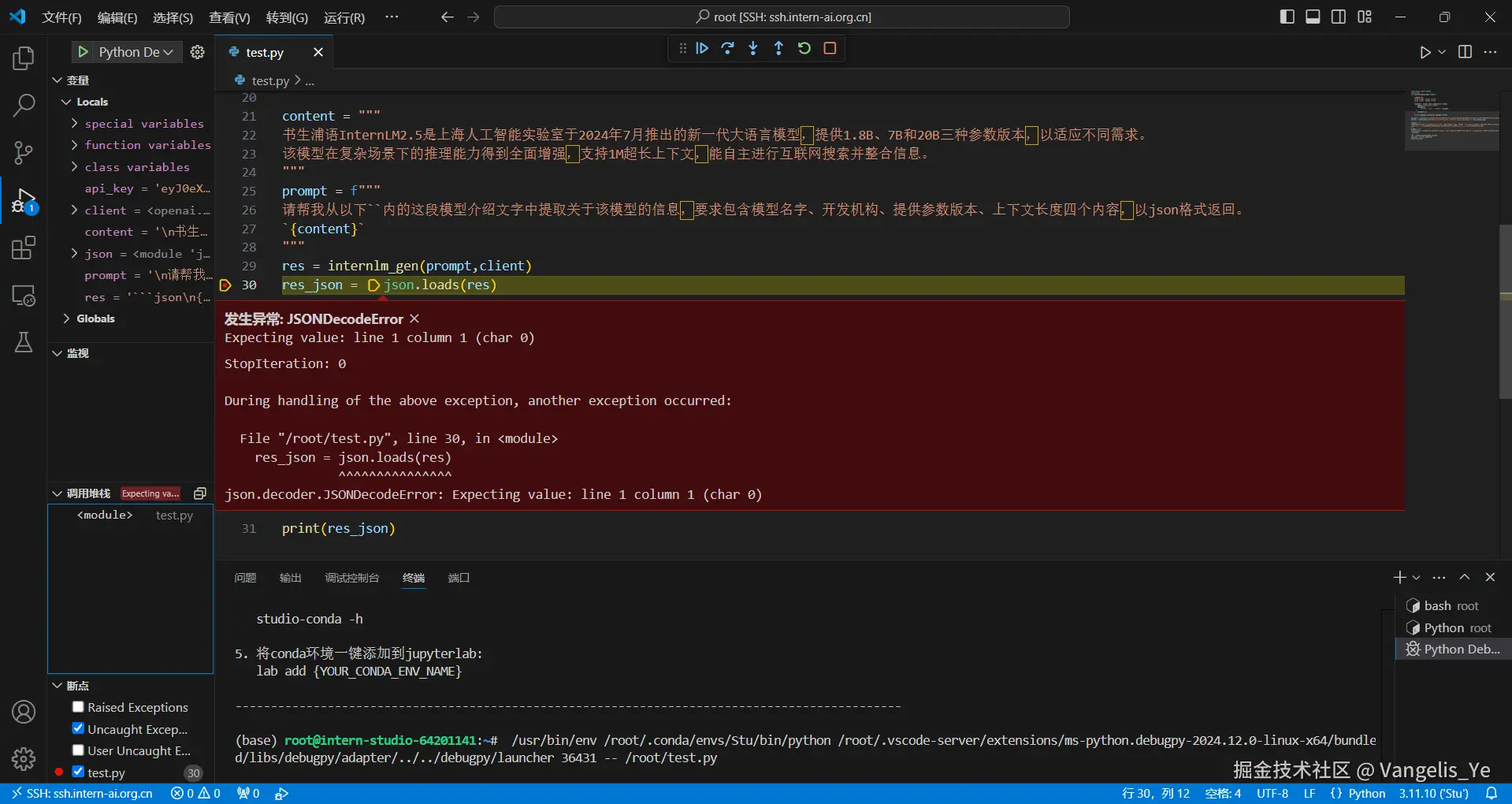This screenshot has height=804, width=1512.
Task: Open the Explorer view in activity bar
Action: click(x=24, y=58)
